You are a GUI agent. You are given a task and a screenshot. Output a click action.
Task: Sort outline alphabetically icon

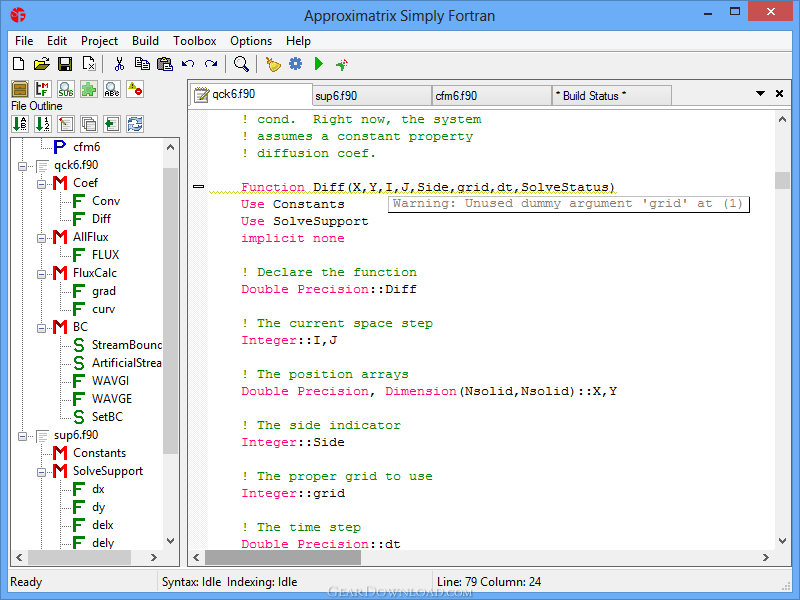[20, 124]
